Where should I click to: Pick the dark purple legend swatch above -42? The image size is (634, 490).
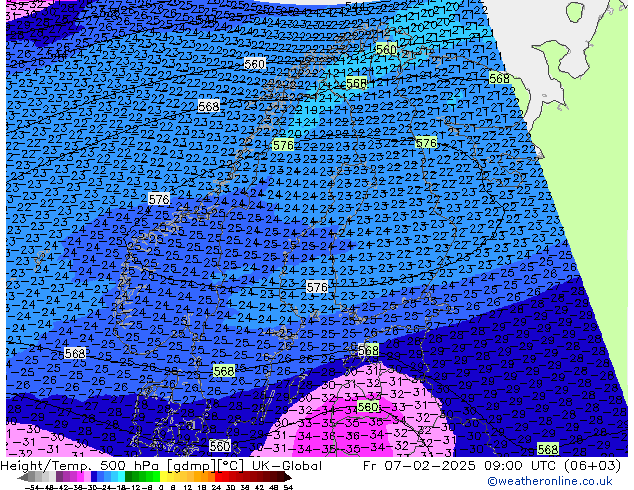click(x=59, y=477)
